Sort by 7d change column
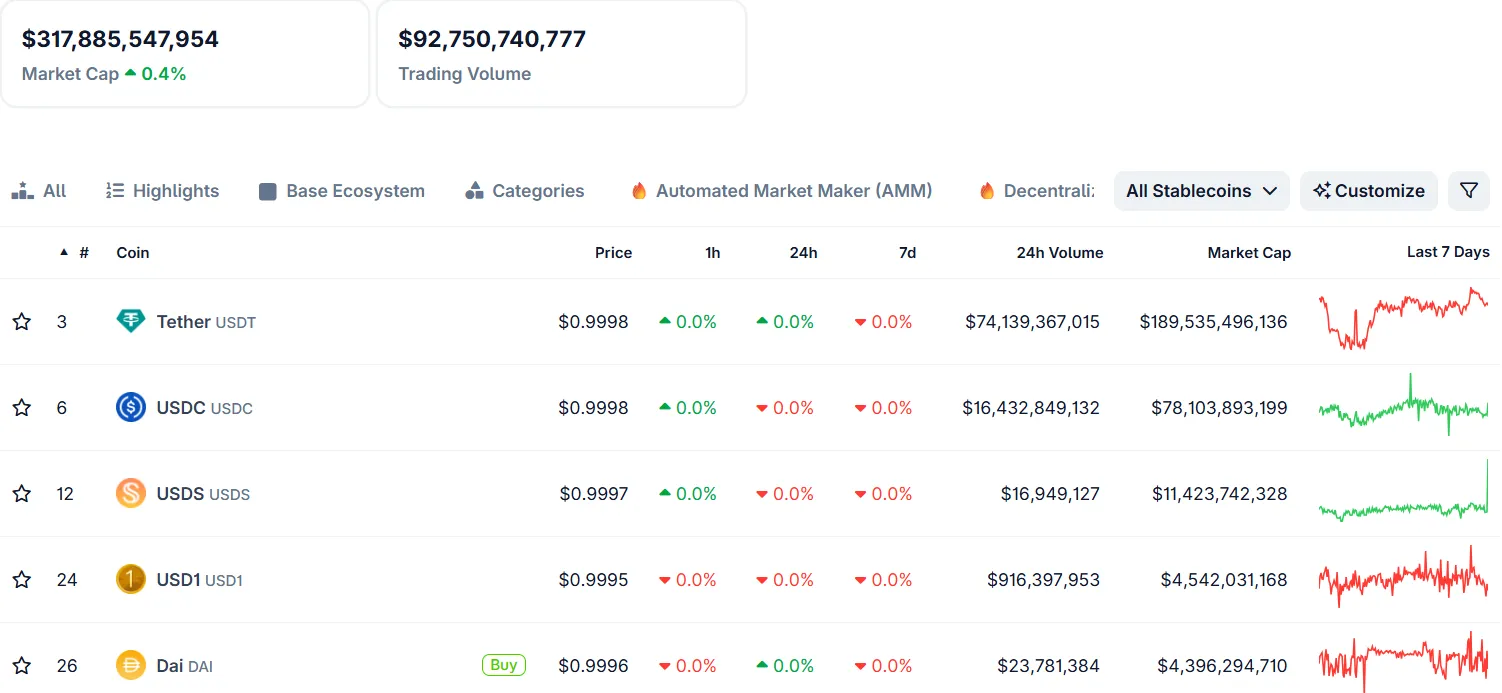 click(x=907, y=253)
